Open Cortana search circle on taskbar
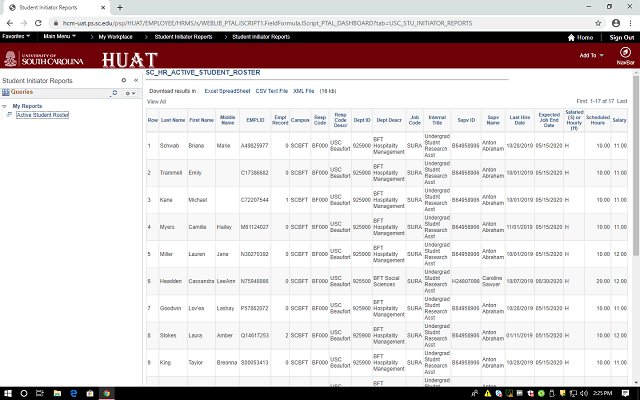This screenshot has width=640, height=400. 24,393
